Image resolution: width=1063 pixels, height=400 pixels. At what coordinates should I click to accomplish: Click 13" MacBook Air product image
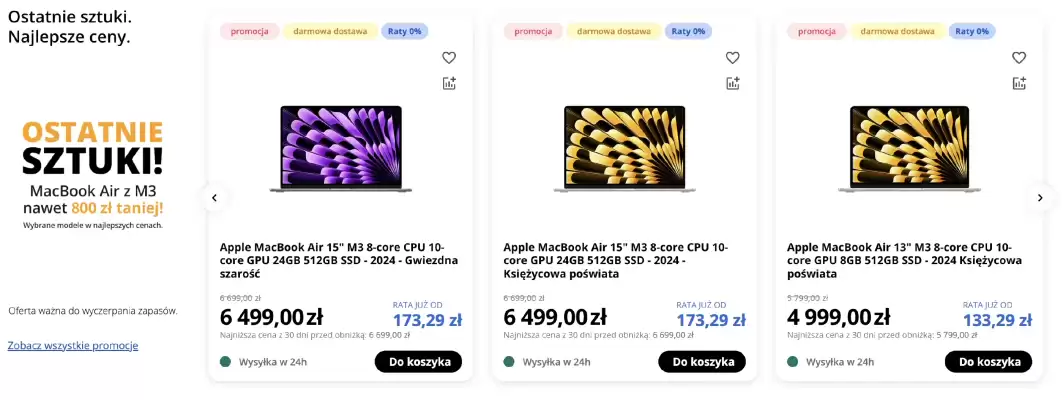(909, 148)
